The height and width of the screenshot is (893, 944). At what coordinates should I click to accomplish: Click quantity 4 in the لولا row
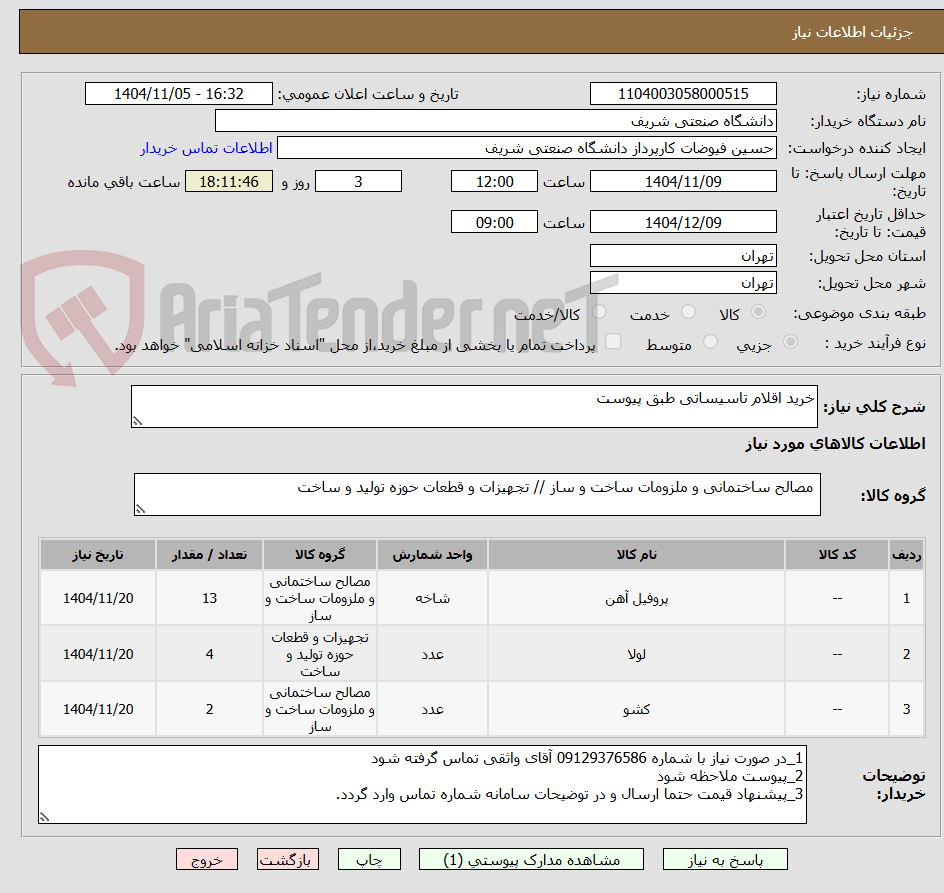click(x=209, y=654)
